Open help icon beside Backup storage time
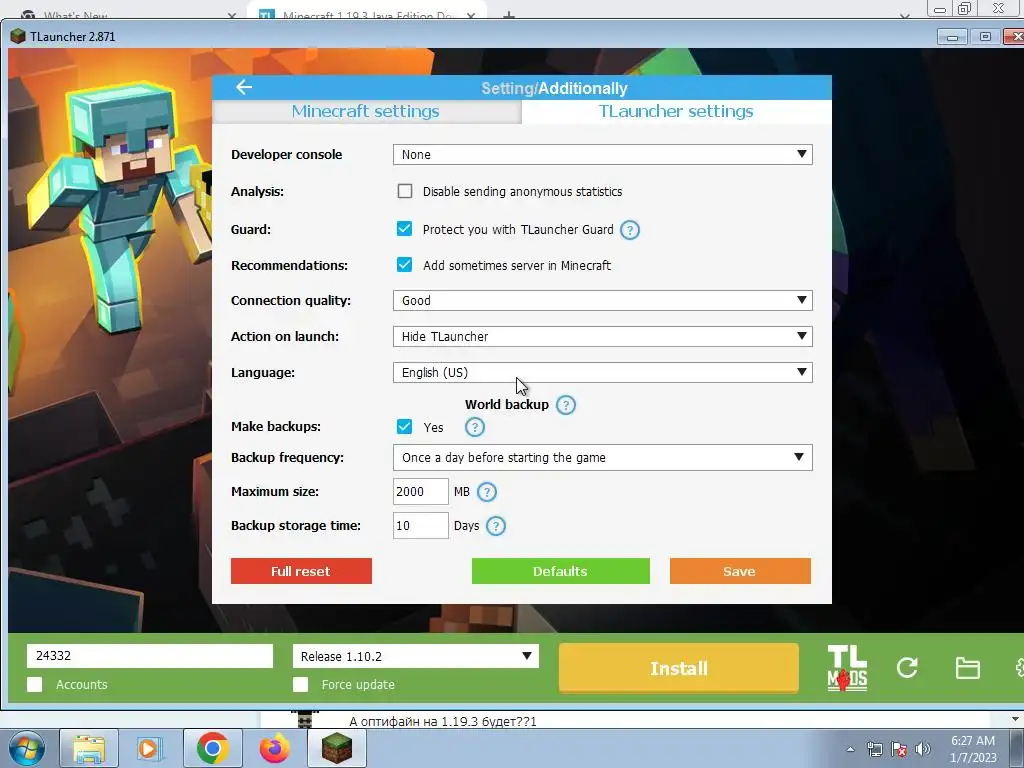 (x=496, y=526)
